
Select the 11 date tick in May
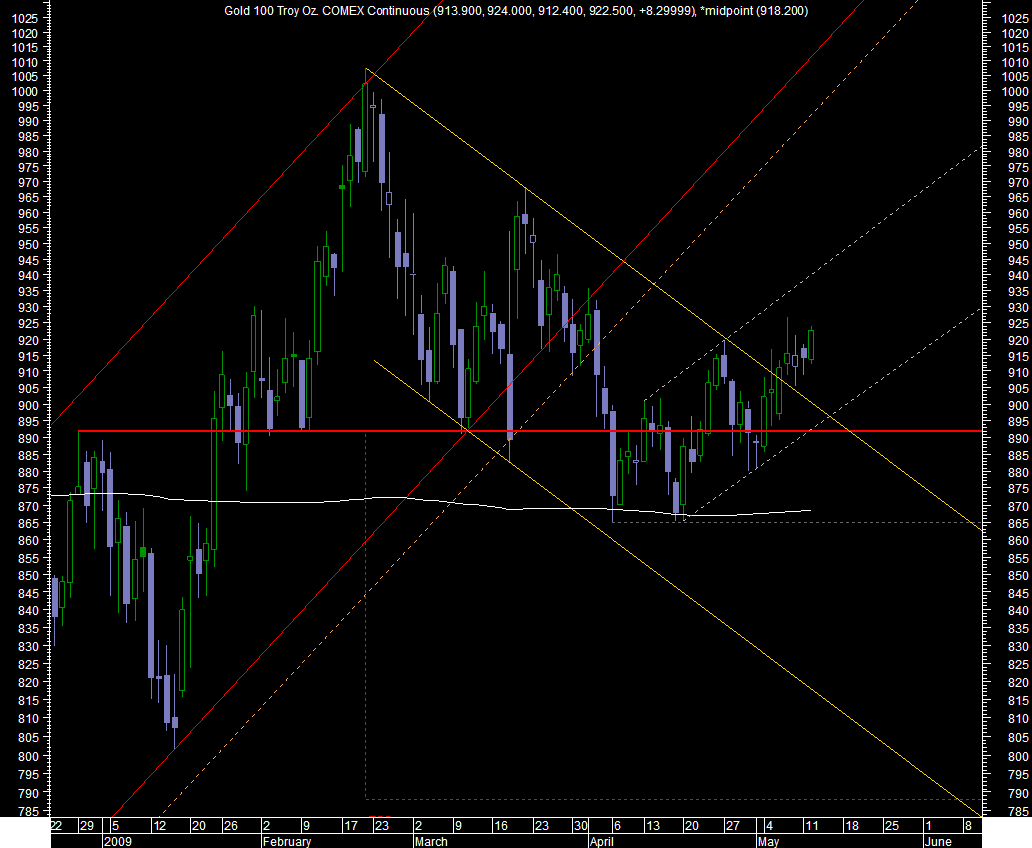point(812,826)
